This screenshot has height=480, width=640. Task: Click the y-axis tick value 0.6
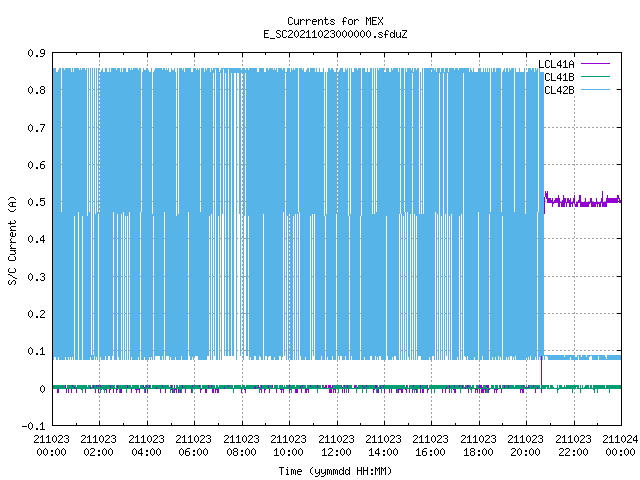point(36,165)
